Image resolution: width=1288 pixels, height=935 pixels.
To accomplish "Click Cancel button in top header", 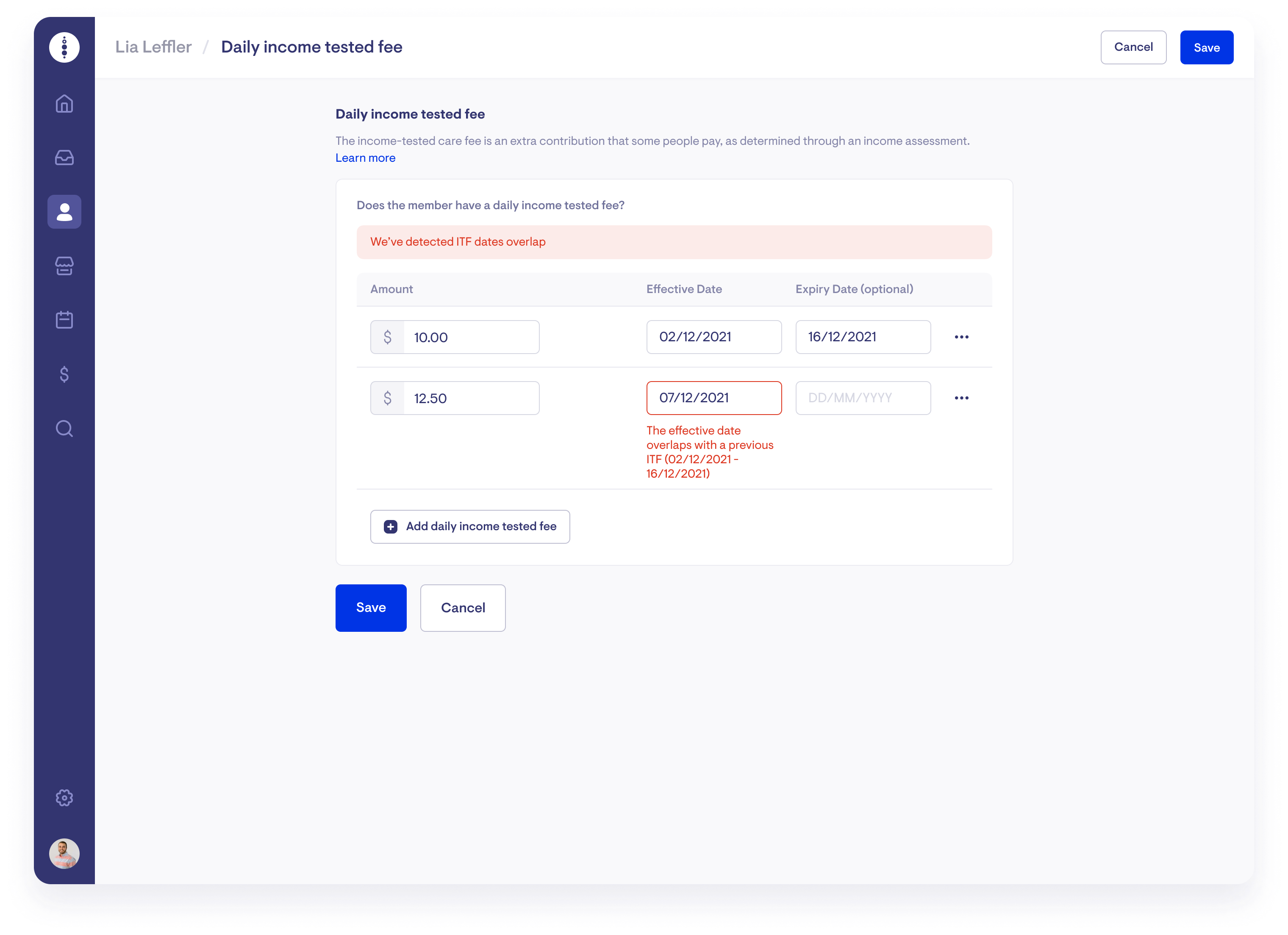I will [1133, 47].
